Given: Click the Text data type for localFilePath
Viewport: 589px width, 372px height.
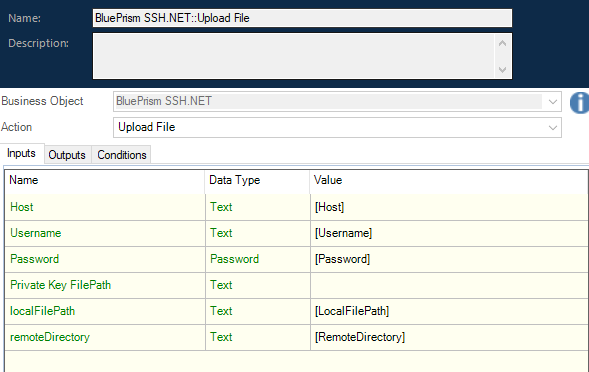Looking at the screenshot, I should (x=258, y=311).
